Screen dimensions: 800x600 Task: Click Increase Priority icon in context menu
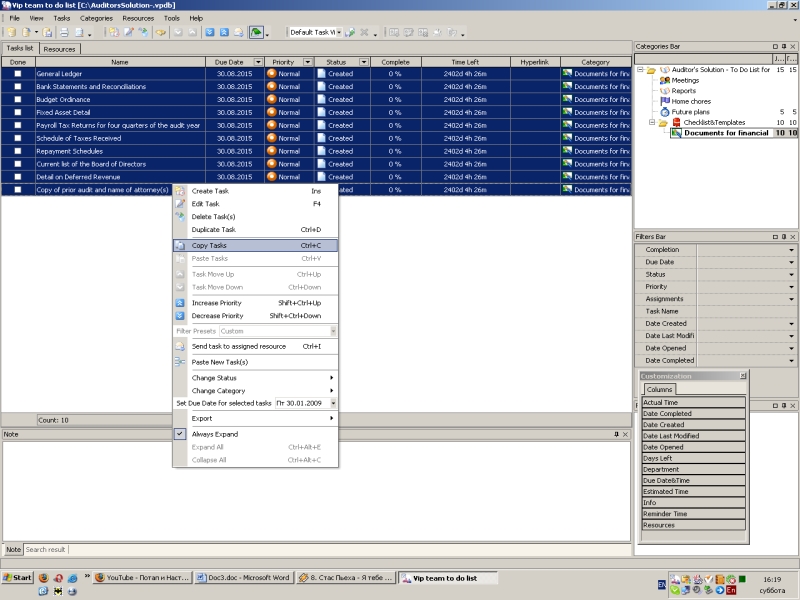coord(180,302)
